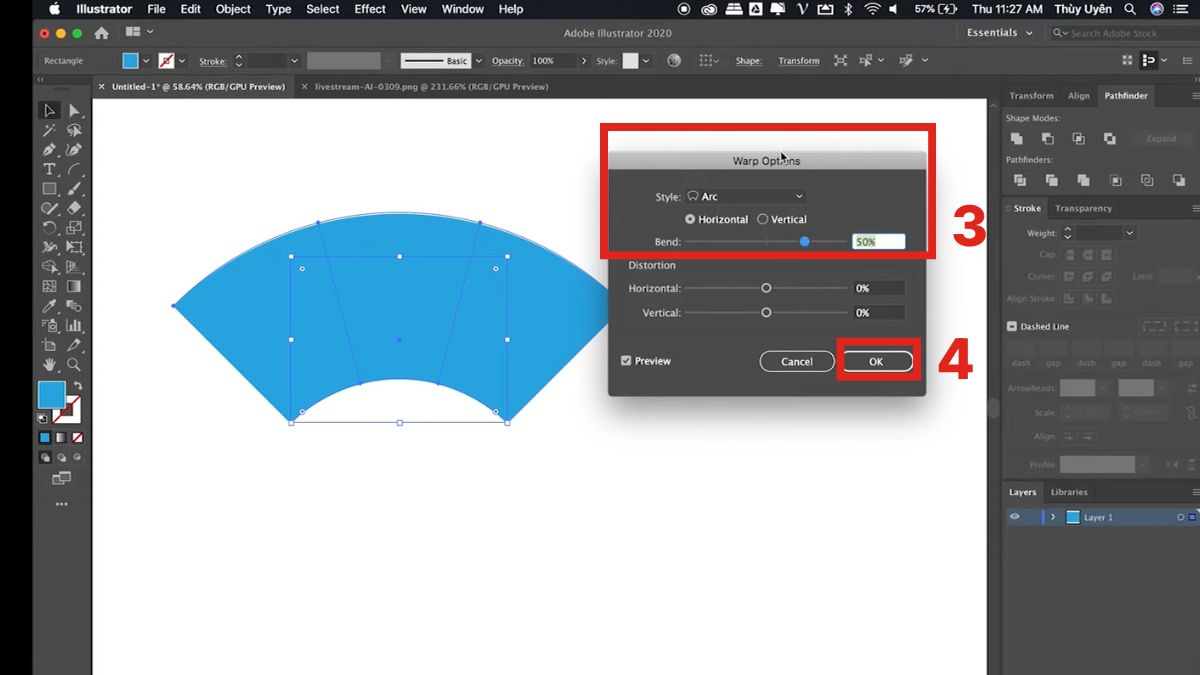Select the Zoom tool magnifier
Viewport: 1200px width, 675px height.
pos(73,365)
